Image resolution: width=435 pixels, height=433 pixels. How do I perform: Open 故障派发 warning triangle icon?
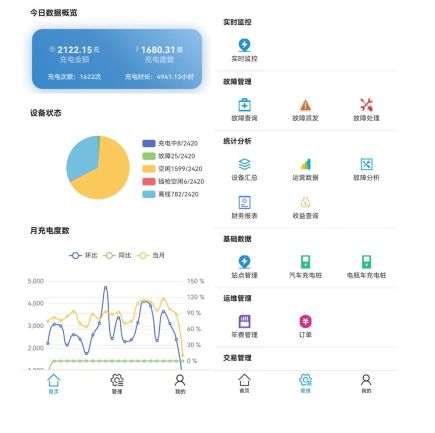(x=305, y=105)
